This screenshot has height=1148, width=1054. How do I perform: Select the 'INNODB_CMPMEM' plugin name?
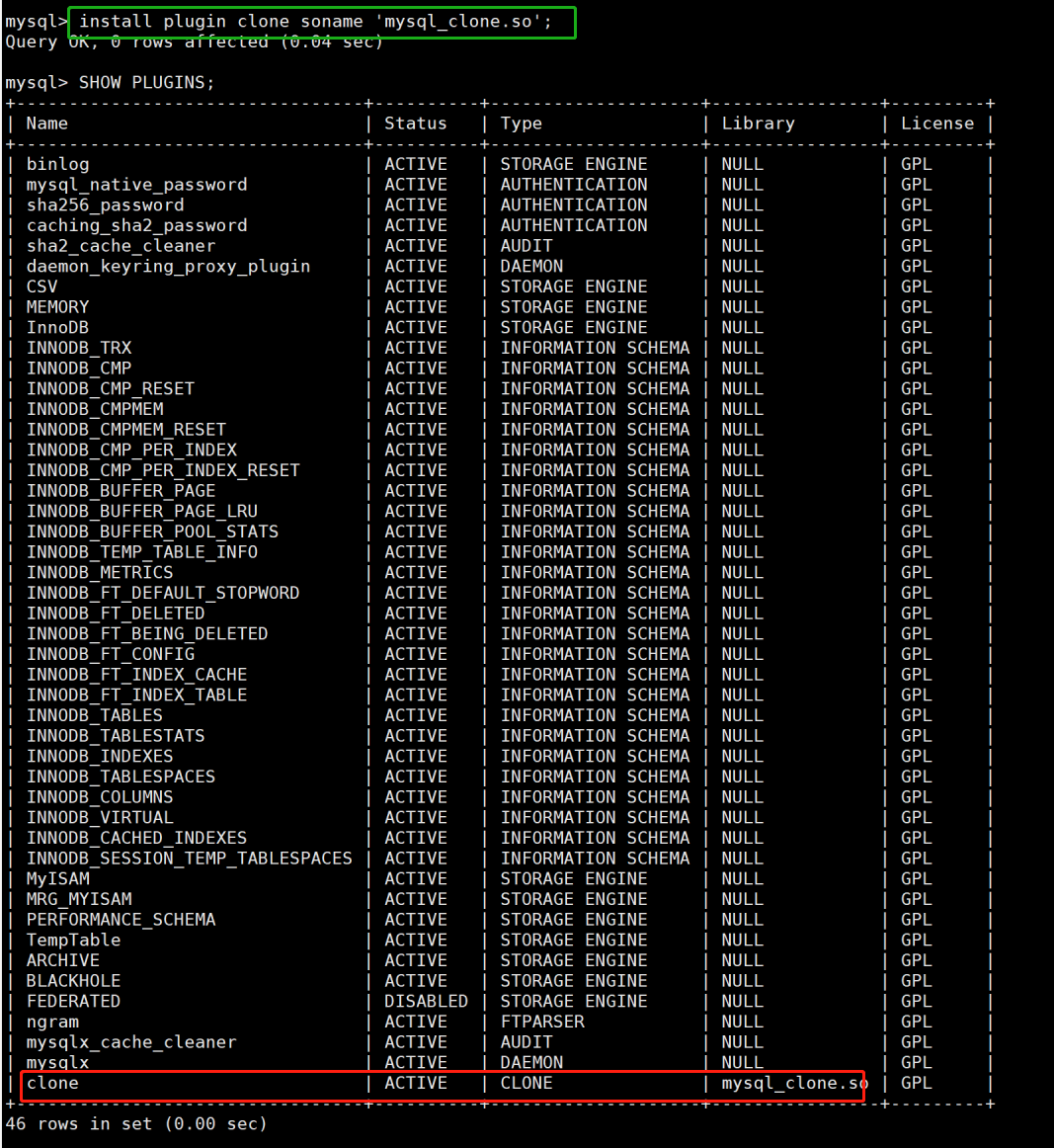(95, 409)
